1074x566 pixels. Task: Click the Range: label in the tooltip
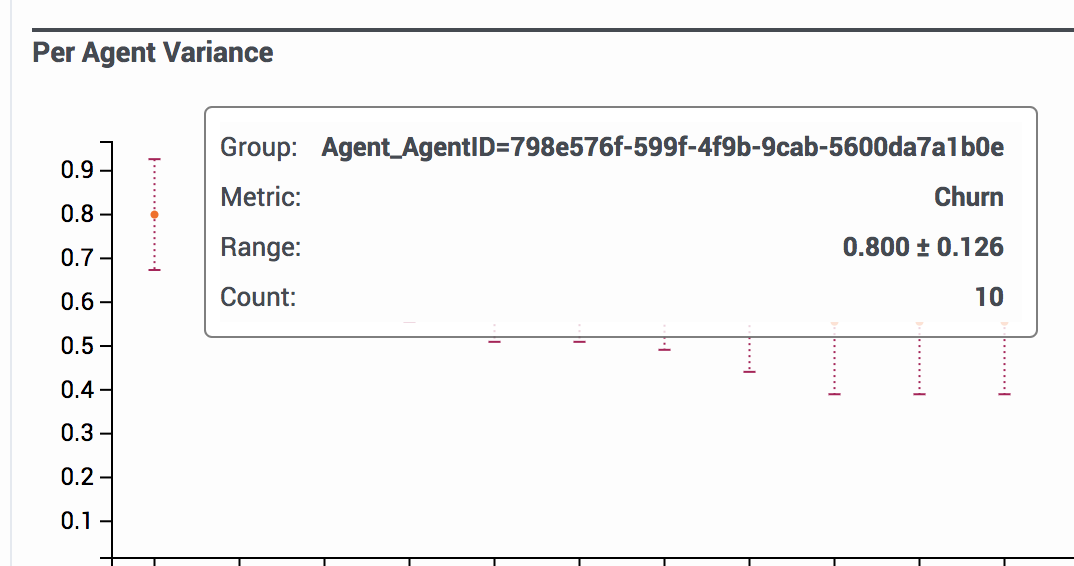coord(260,247)
